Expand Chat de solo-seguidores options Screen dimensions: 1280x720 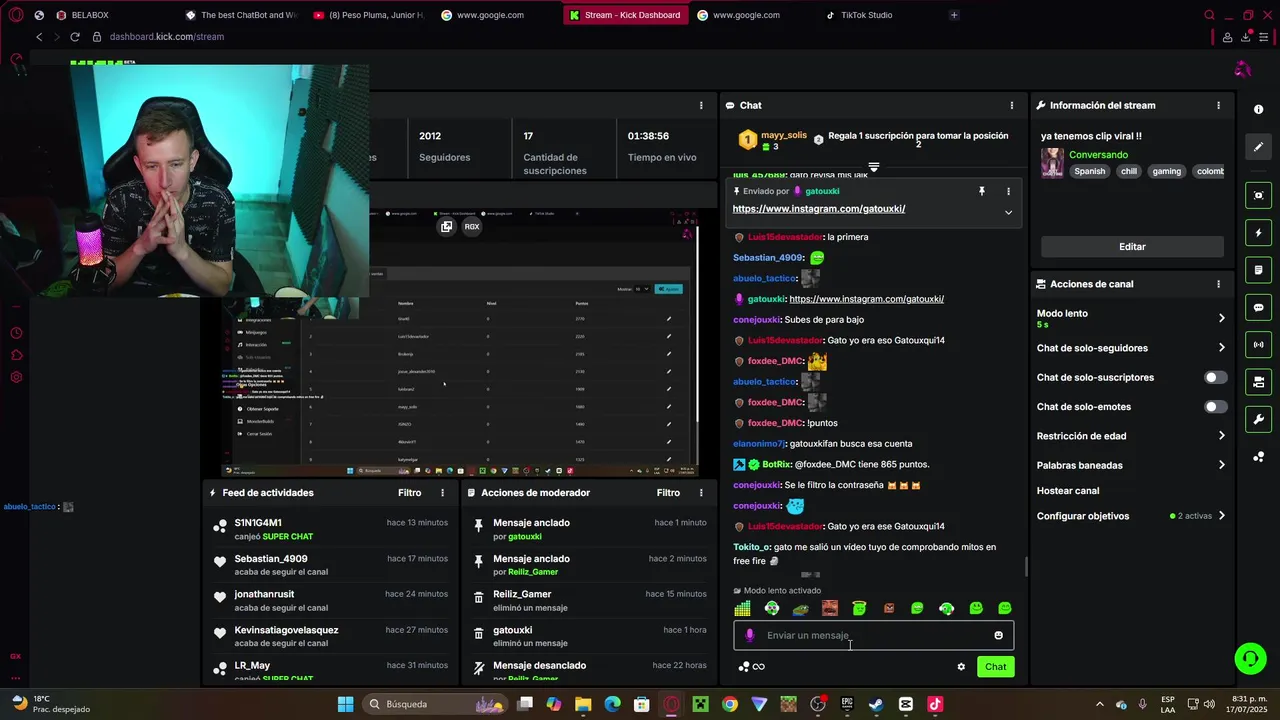[x=1221, y=348]
